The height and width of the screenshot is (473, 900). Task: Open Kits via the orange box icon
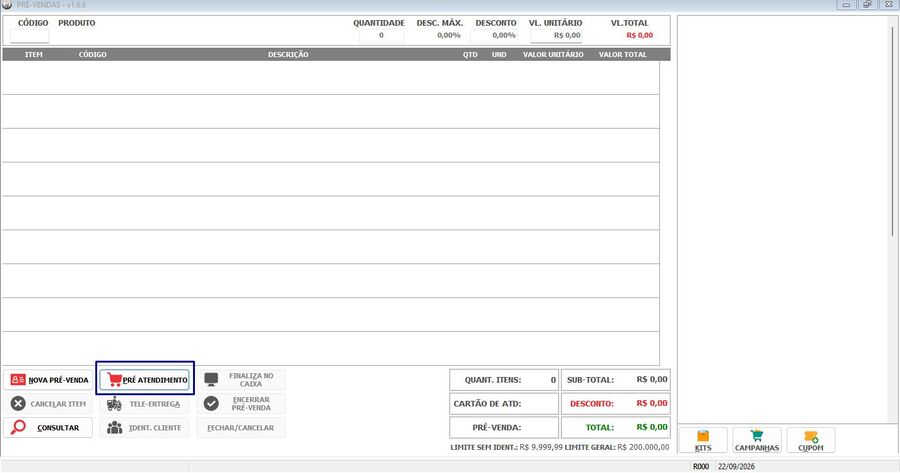coord(703,436)
